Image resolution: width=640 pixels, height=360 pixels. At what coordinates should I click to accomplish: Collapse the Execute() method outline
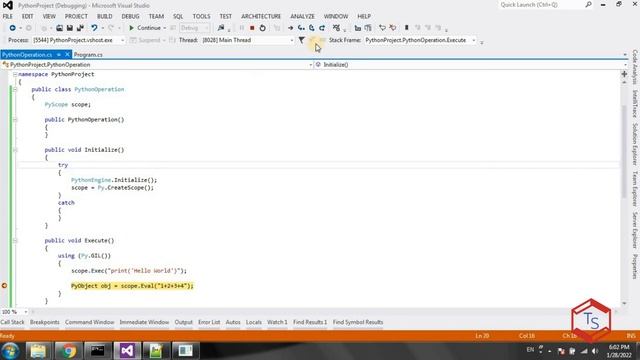15,240
